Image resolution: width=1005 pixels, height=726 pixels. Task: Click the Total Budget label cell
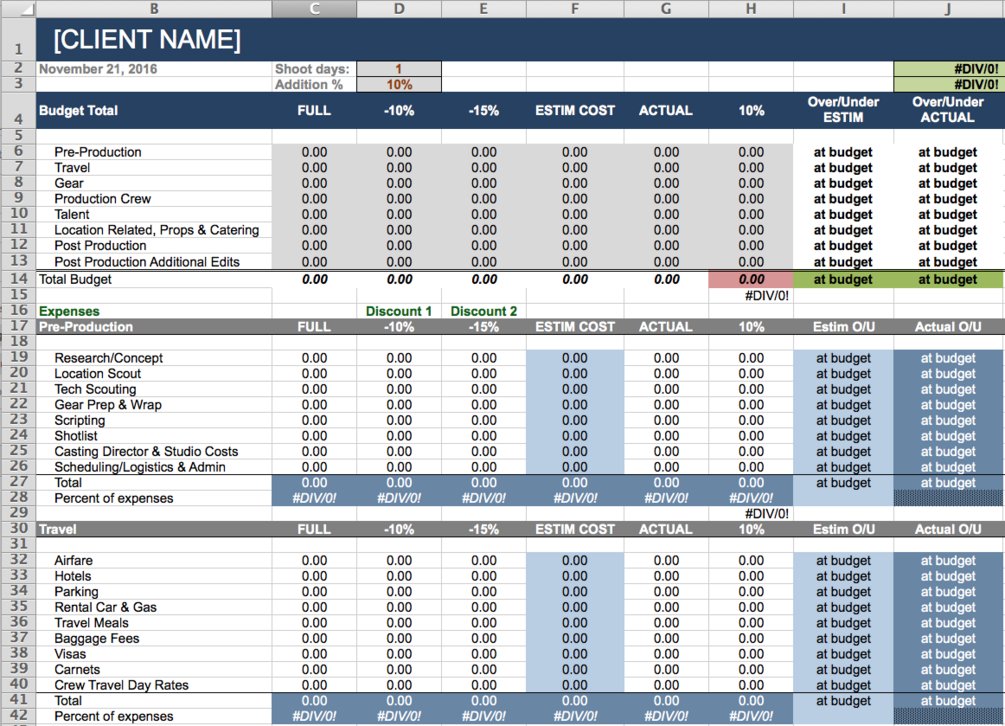point(75,279)
